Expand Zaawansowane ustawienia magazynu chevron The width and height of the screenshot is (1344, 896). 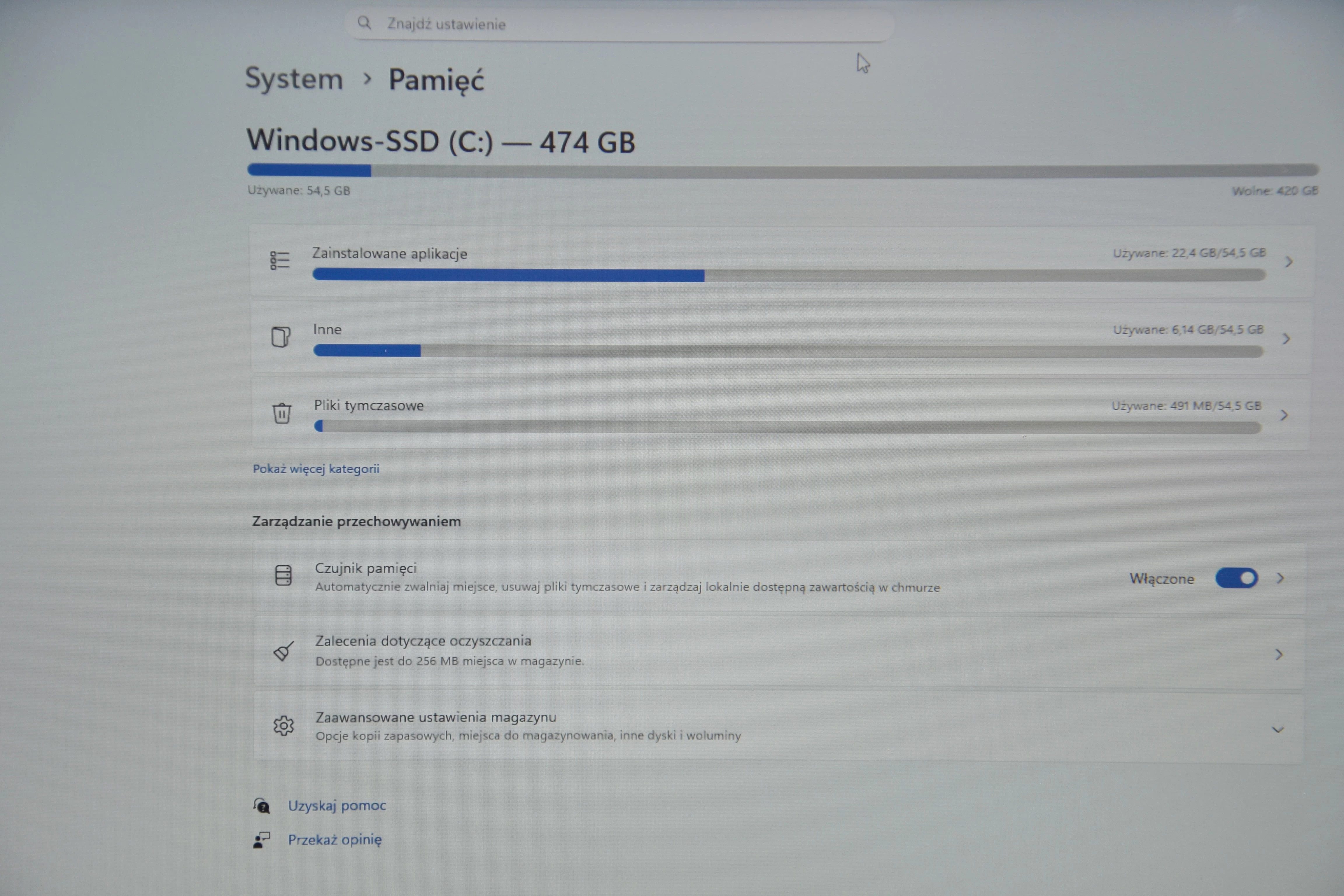click(1278, 730)
